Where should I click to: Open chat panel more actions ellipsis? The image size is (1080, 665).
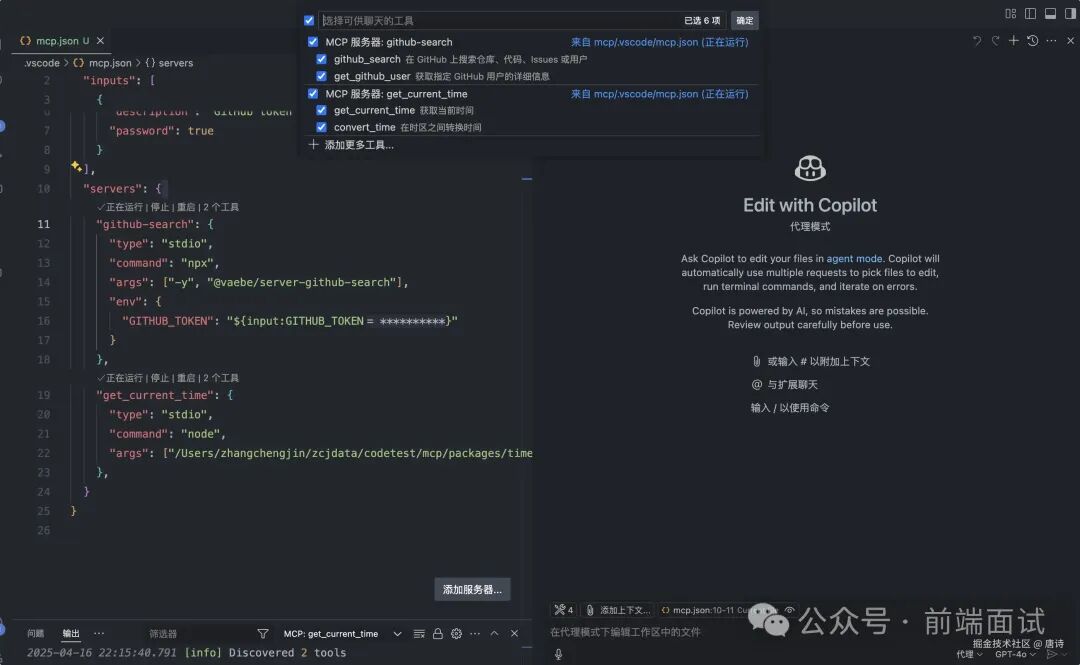(x=1051, y=41)
